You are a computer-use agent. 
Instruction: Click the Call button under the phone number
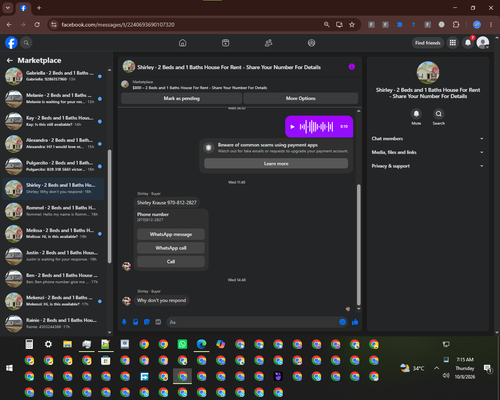pos(171,262)
